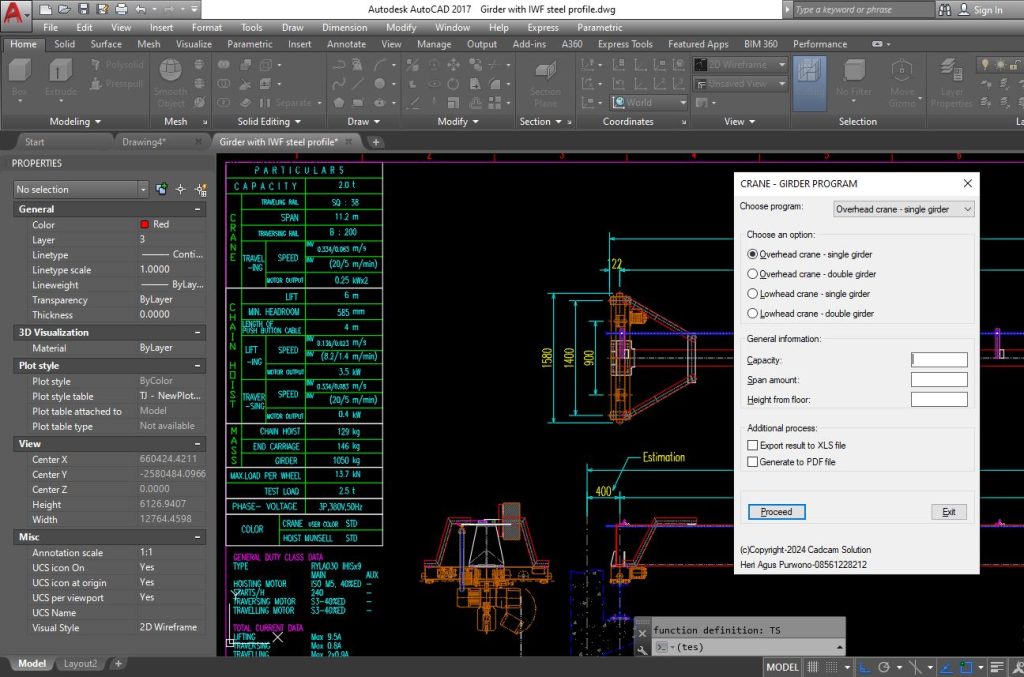The height and width of the screenshot is (677, 1024).
Task: Enable Export result to XLS file
Action: [x=753, y=445]
